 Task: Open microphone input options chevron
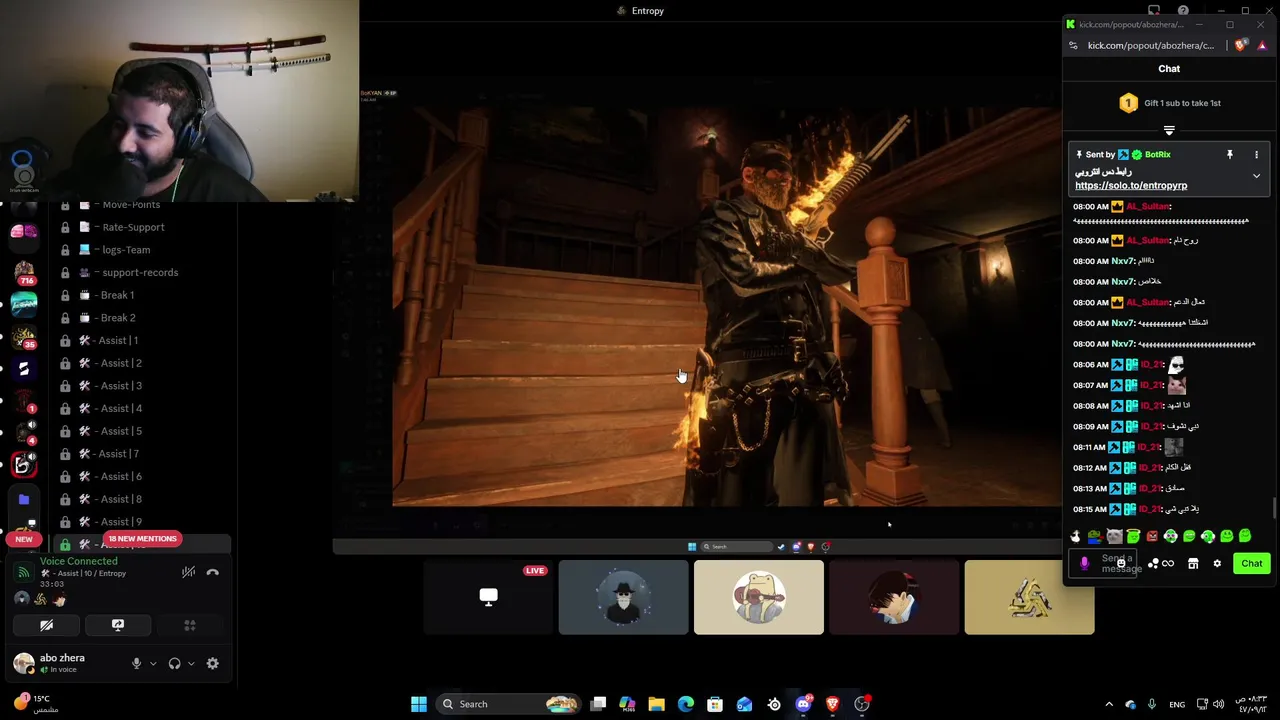(153, 663)
